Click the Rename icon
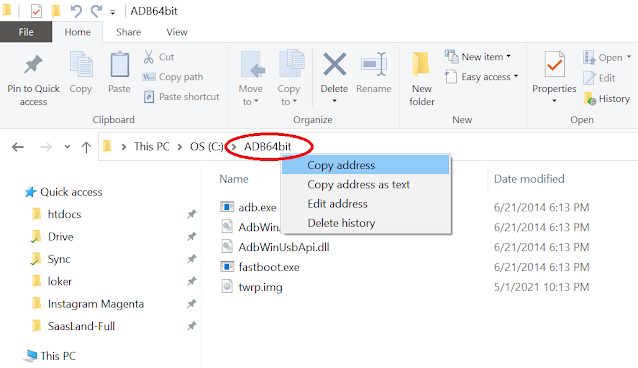 374,64
